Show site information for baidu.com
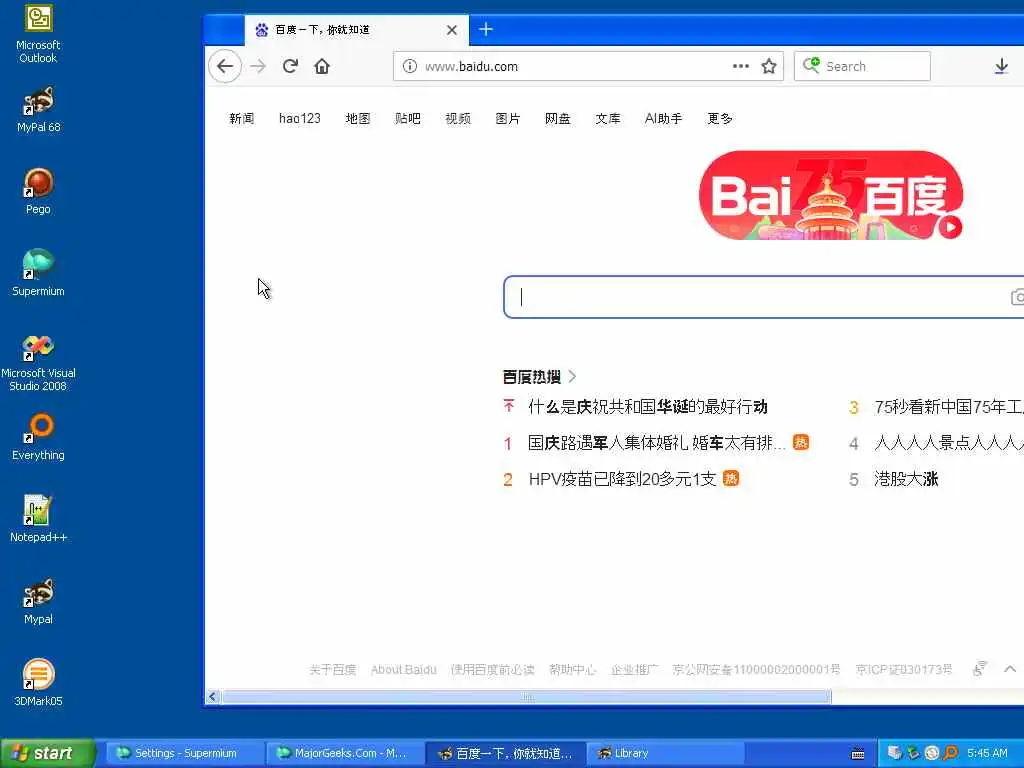1024x768 pixels. point(409,66)
